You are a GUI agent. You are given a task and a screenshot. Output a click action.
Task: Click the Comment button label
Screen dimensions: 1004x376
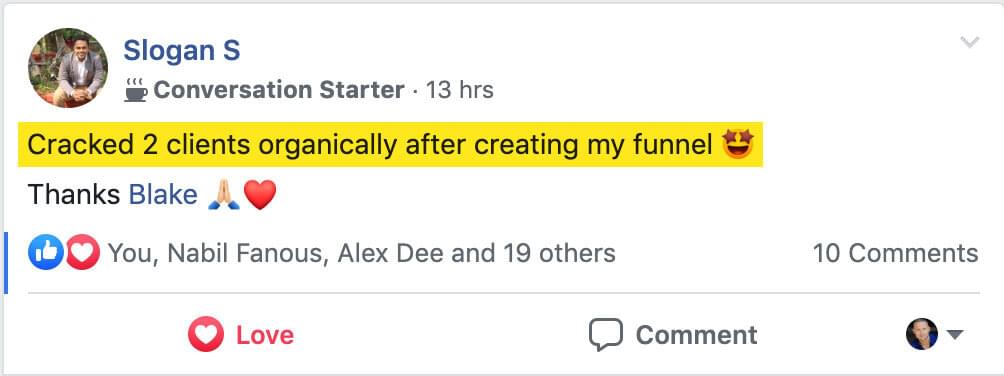pyautogui.click(x=697, y=334)
